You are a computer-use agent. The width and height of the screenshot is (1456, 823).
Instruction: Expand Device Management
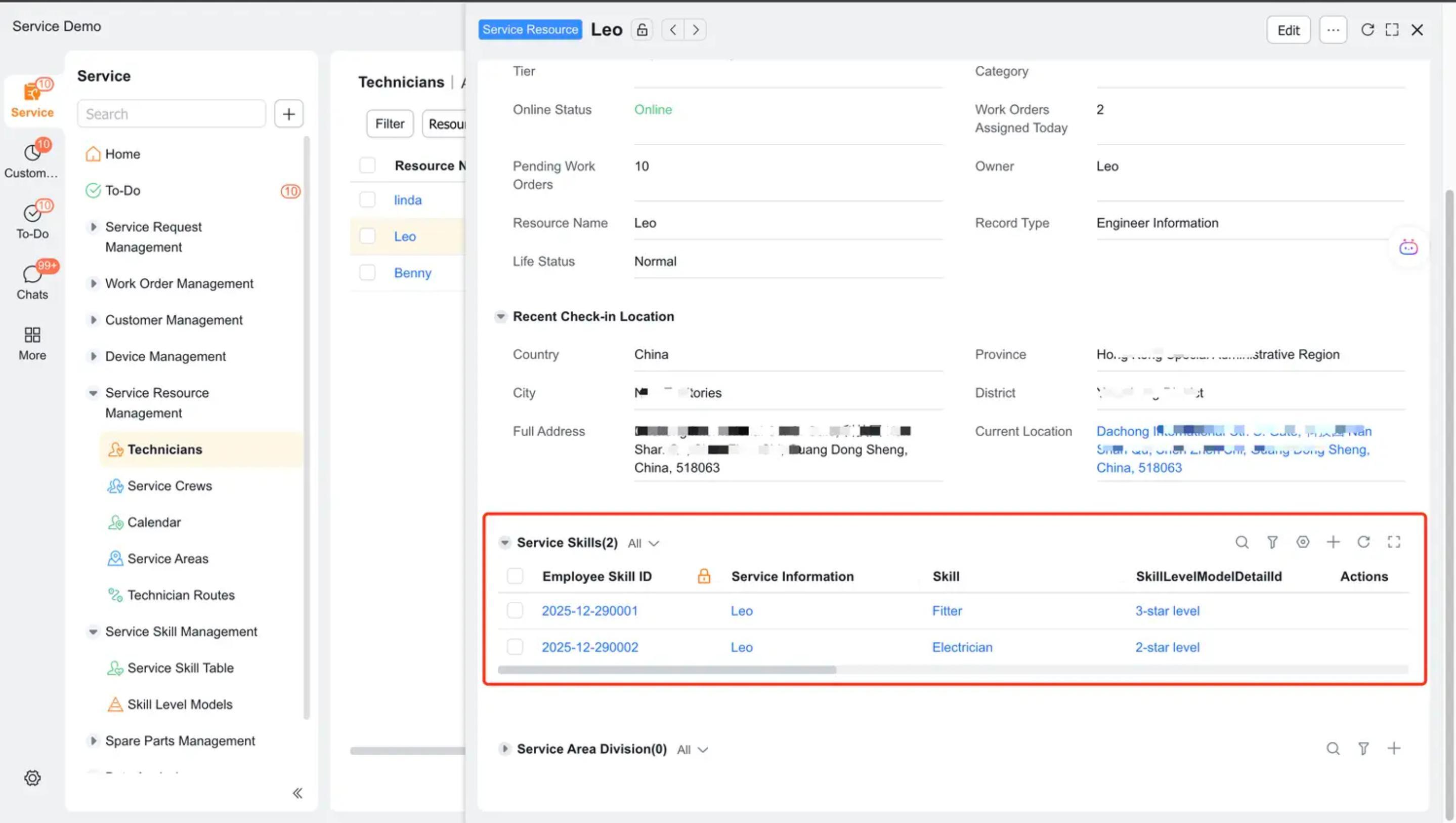coord(93,356)
